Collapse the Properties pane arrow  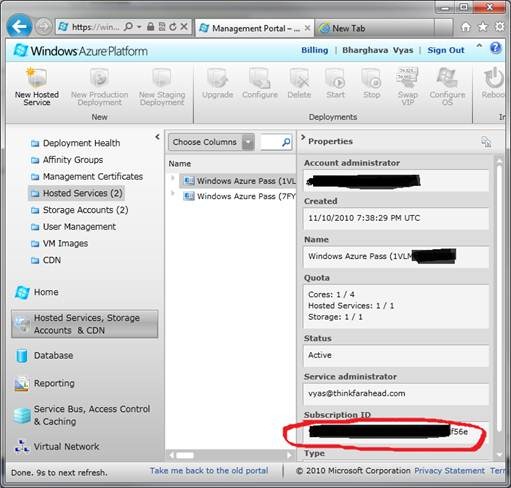click(303, 137)
